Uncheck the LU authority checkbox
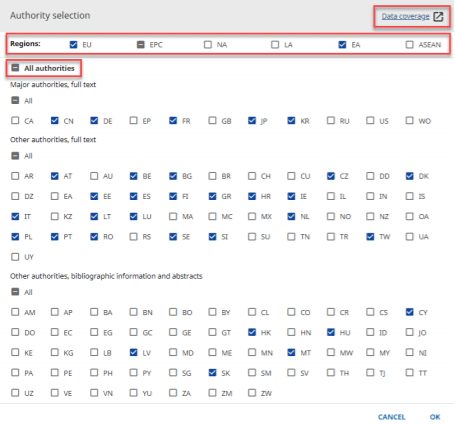 [133, 216]
